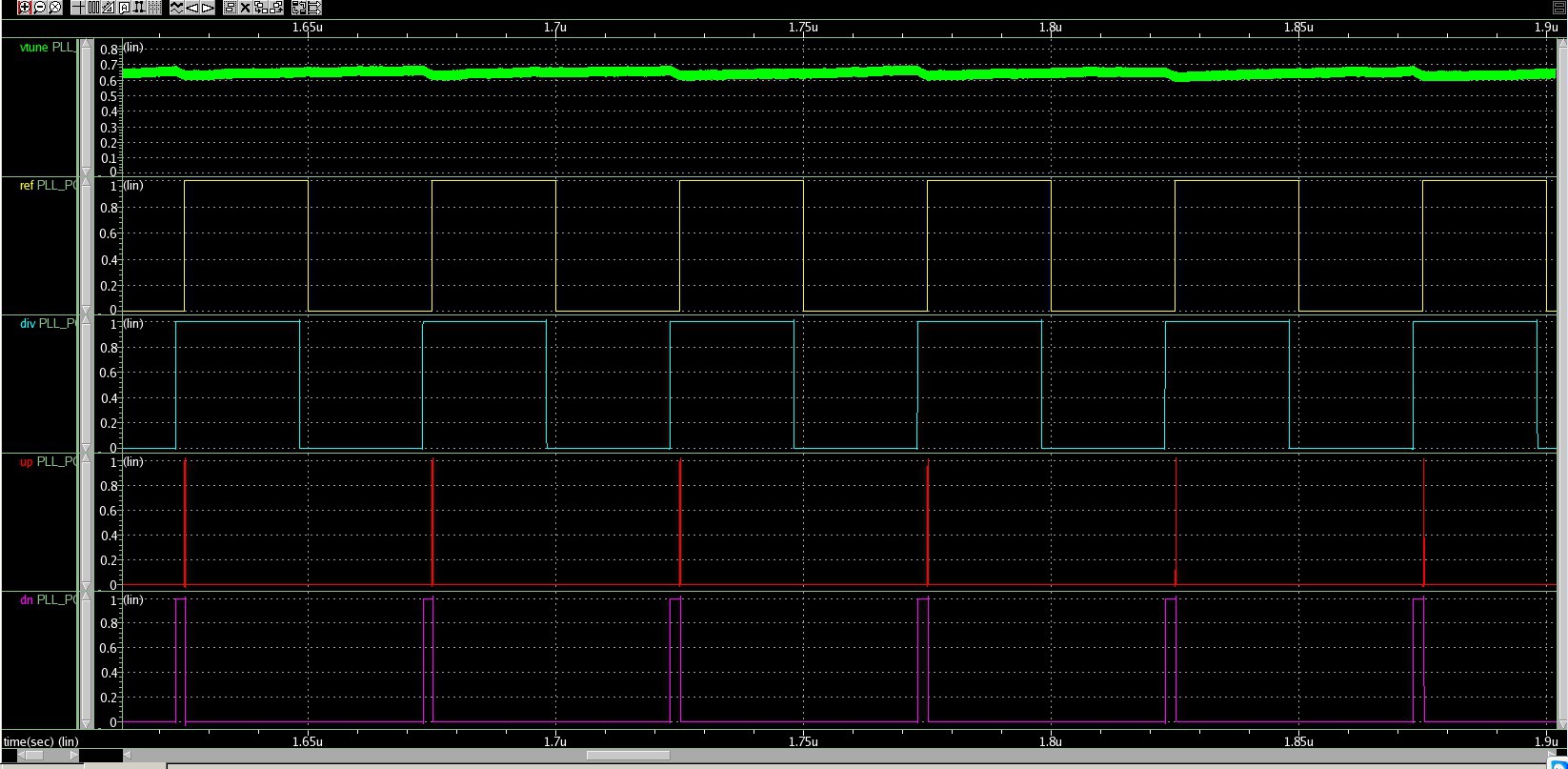Image resolution: width=1568 pixels, height=769 pixels.
Task: Enable the vertical cursor crosshair tool
Action: coord(79,8)
